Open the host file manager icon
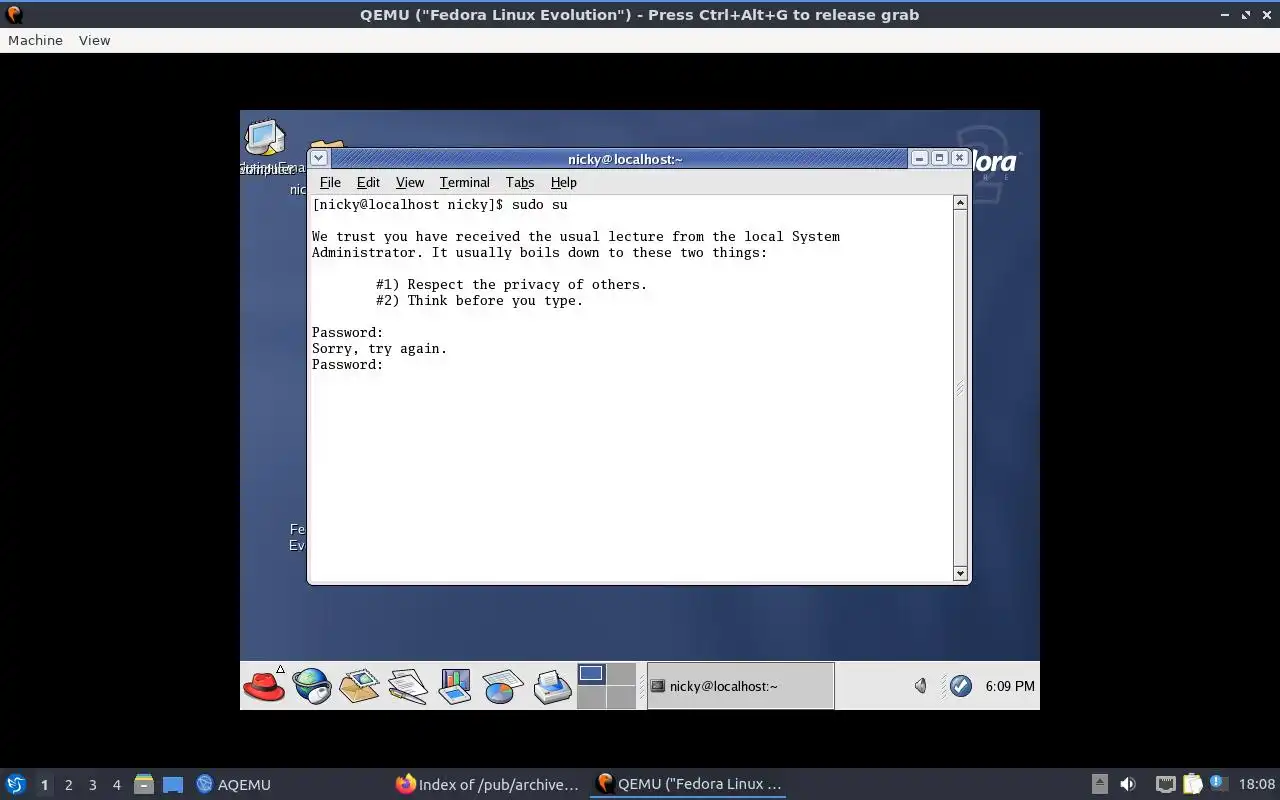 coord(144,784)
